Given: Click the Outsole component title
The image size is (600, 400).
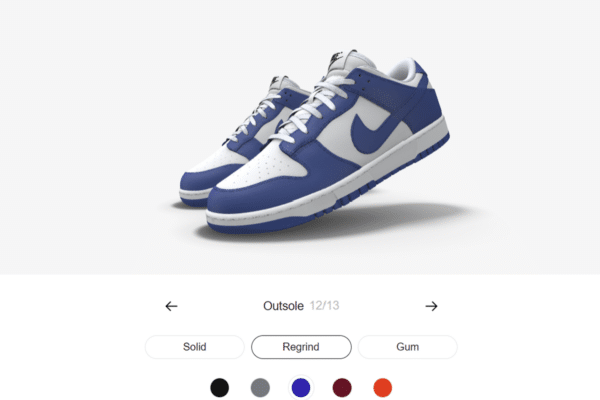Looking at the screenshot, I should [283, 306].
